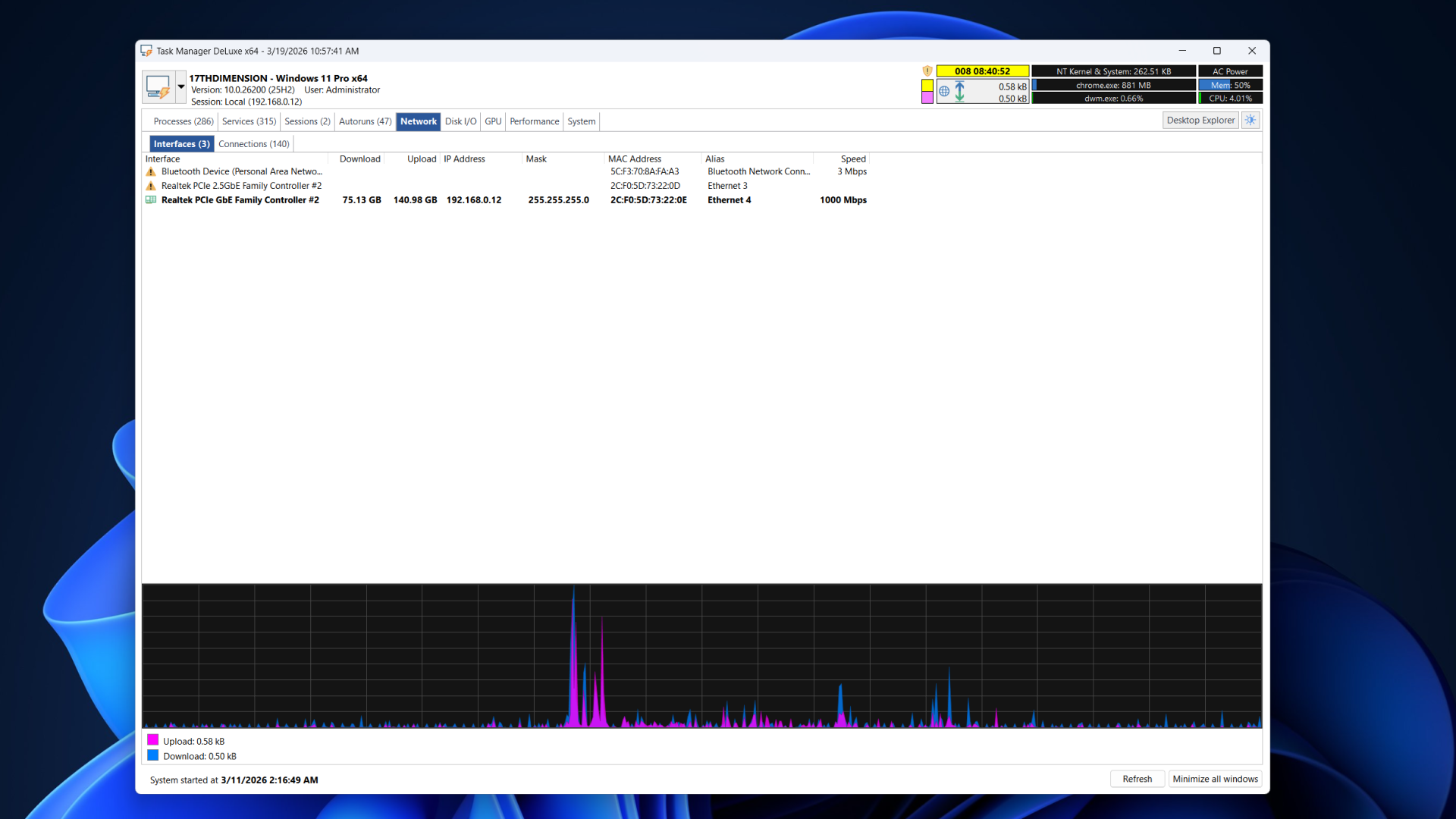
Task: Sort by the Mask column header
Action: click(x=563, y=159)
